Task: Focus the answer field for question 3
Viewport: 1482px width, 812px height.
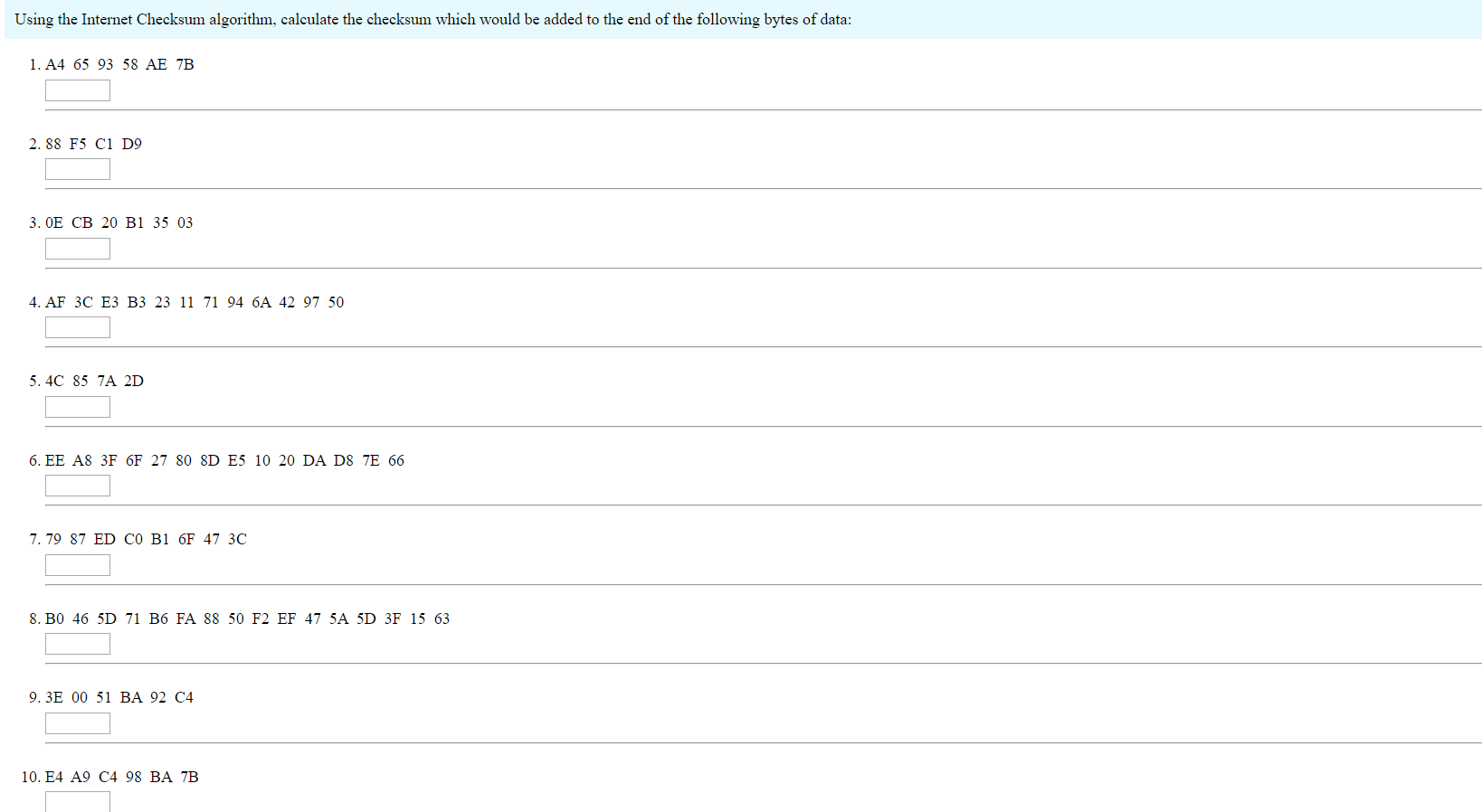Action: (78, 249)
